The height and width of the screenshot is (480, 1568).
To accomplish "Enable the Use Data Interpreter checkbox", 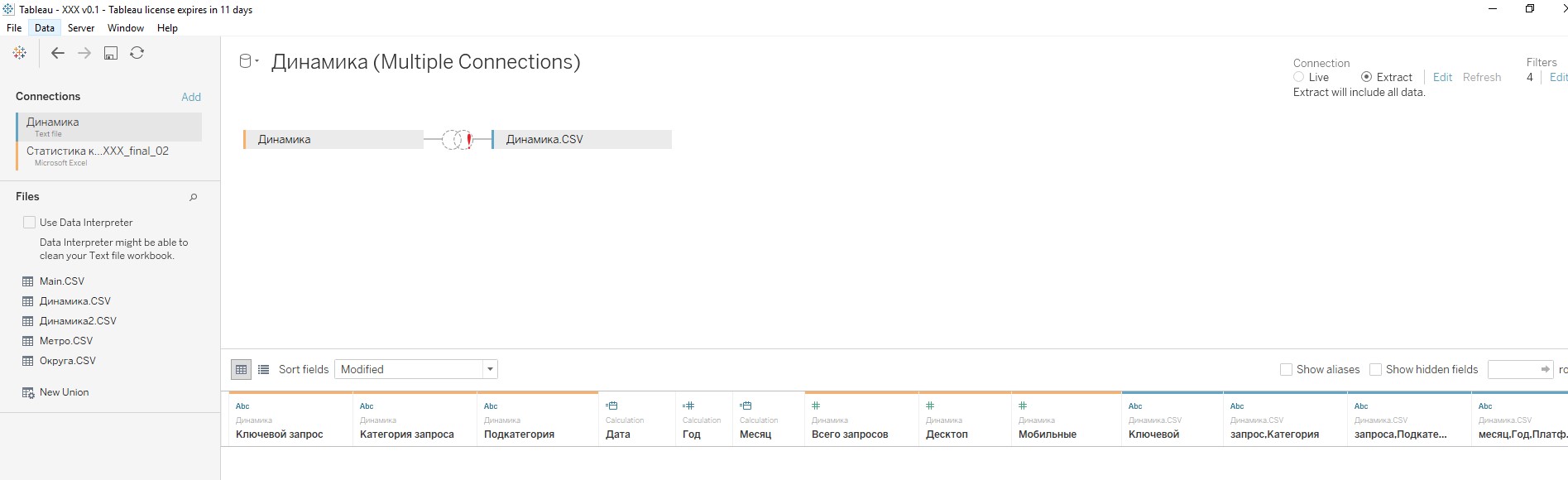I will [27, 222].
